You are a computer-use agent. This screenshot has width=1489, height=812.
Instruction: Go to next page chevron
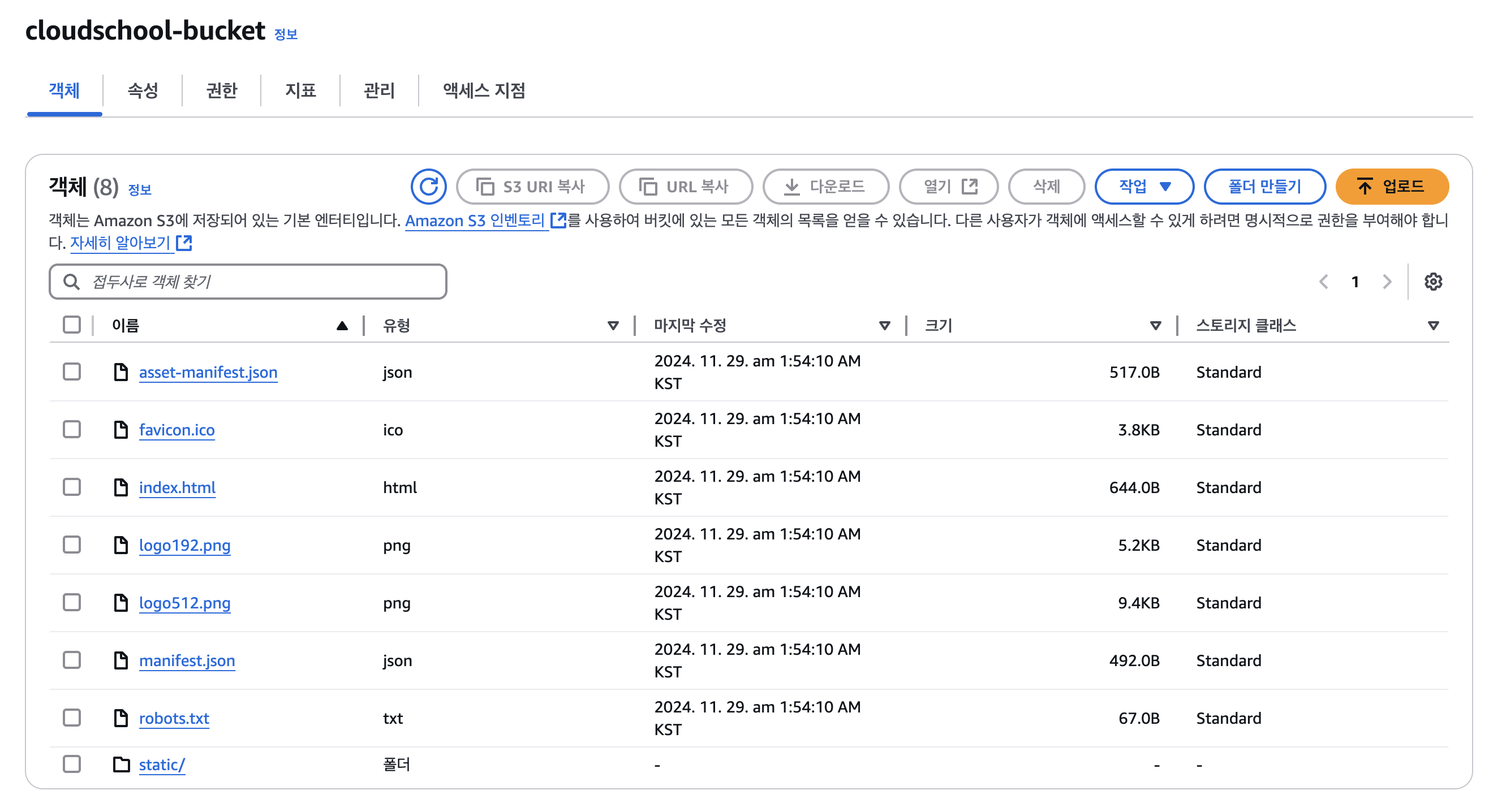[1387, 282]
